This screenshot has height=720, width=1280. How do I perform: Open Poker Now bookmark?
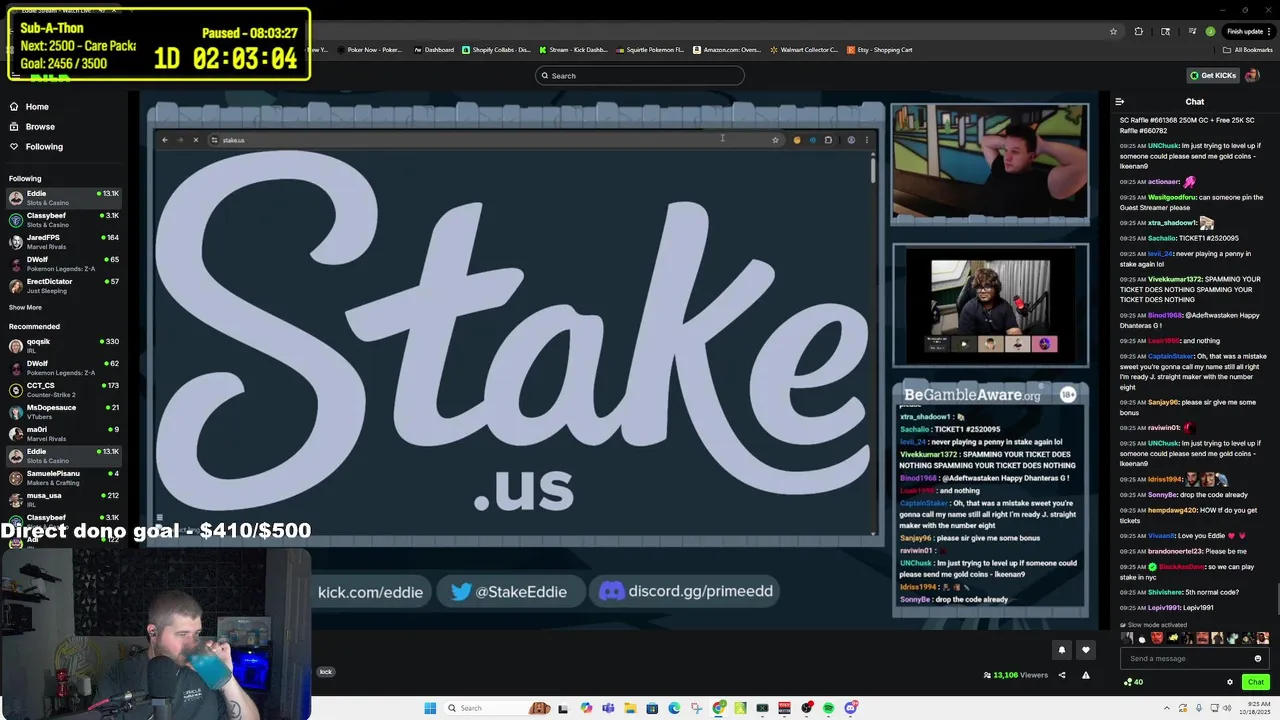coord(370,50)
